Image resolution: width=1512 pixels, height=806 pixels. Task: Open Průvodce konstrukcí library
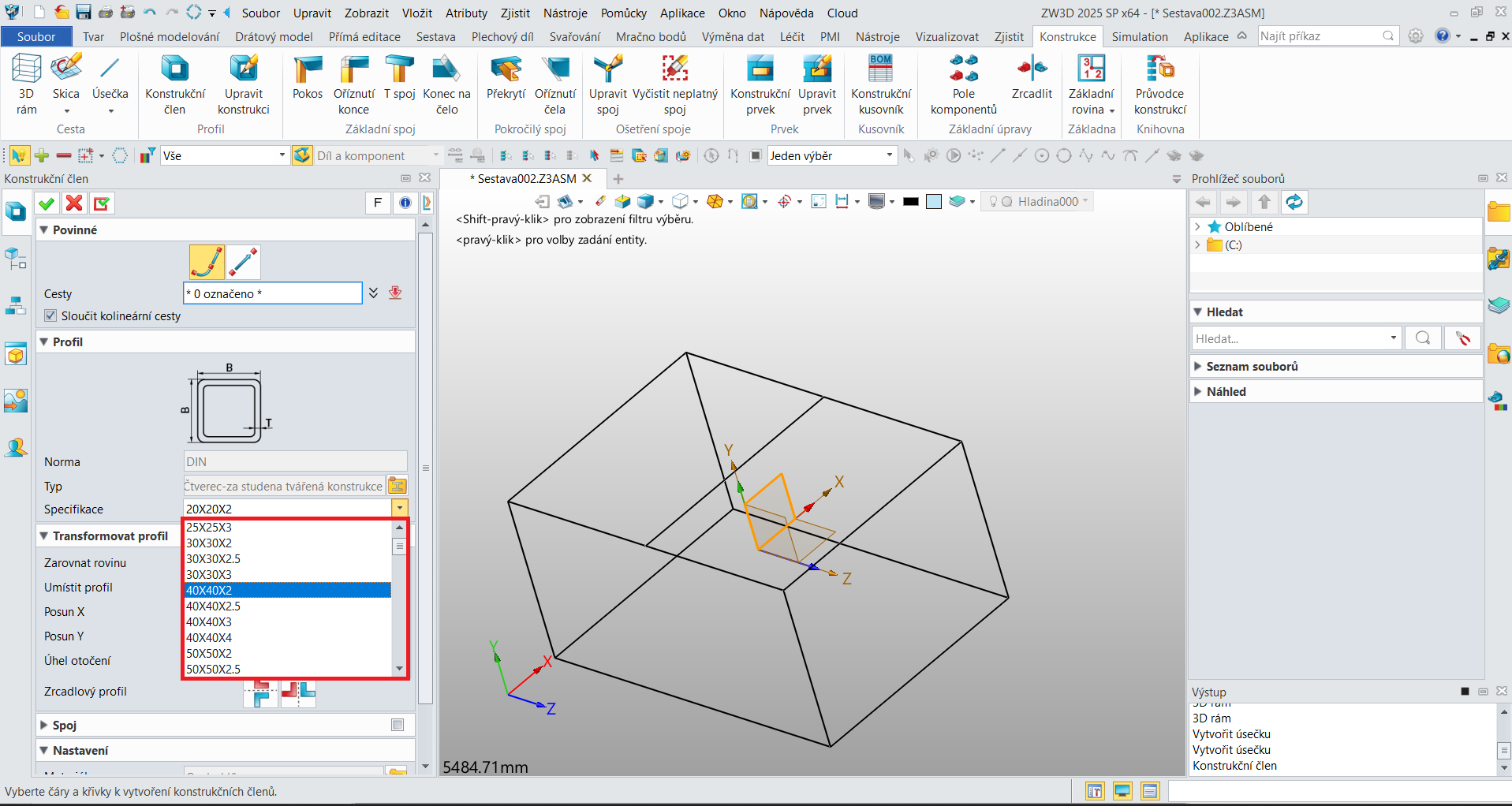pos(1160,84)
